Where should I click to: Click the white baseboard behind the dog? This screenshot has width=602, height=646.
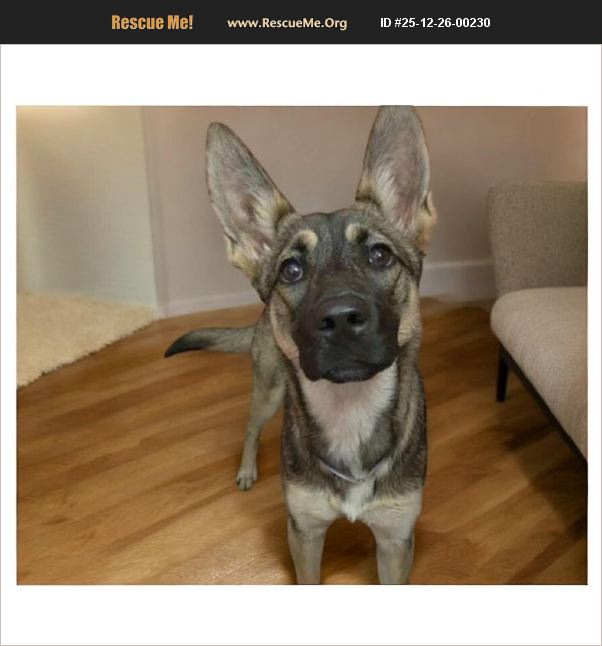pyautogui.click(x=455, y=280)
